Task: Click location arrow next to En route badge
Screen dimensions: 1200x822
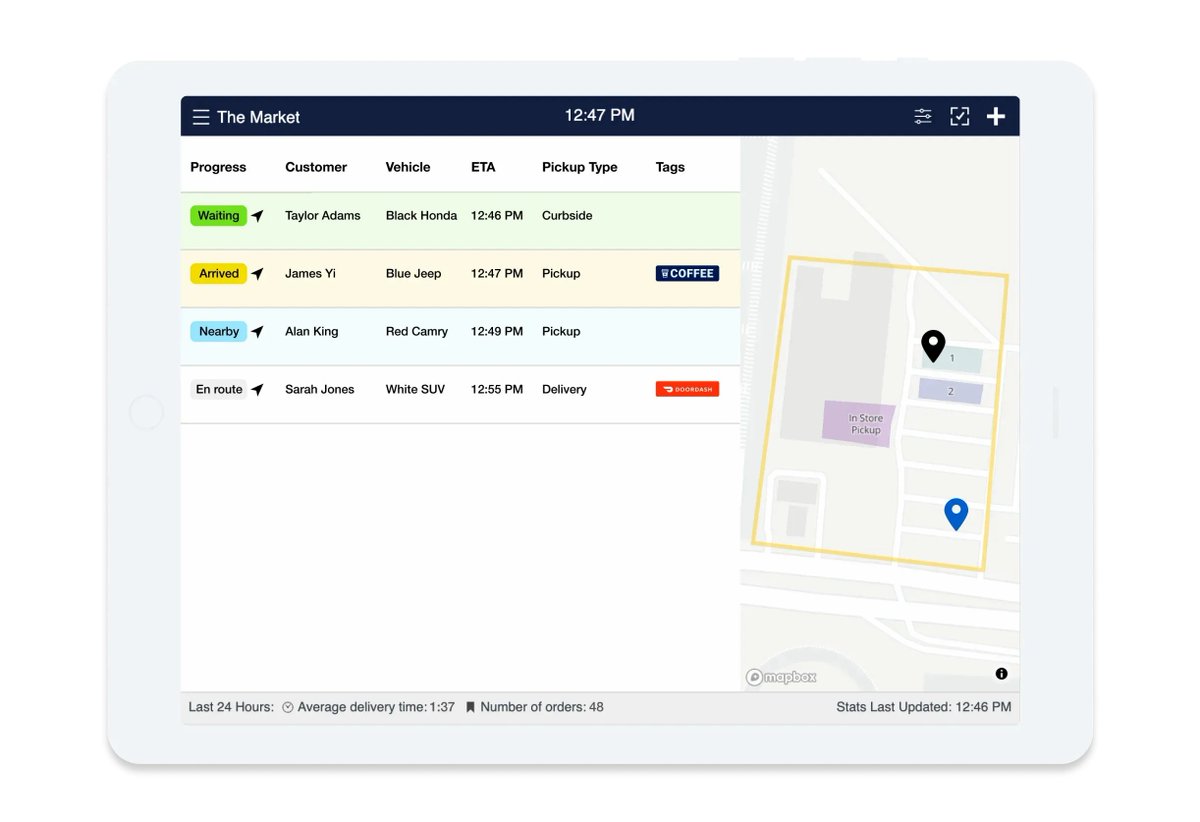Action: pyautogui.click(x=257, y=390)
